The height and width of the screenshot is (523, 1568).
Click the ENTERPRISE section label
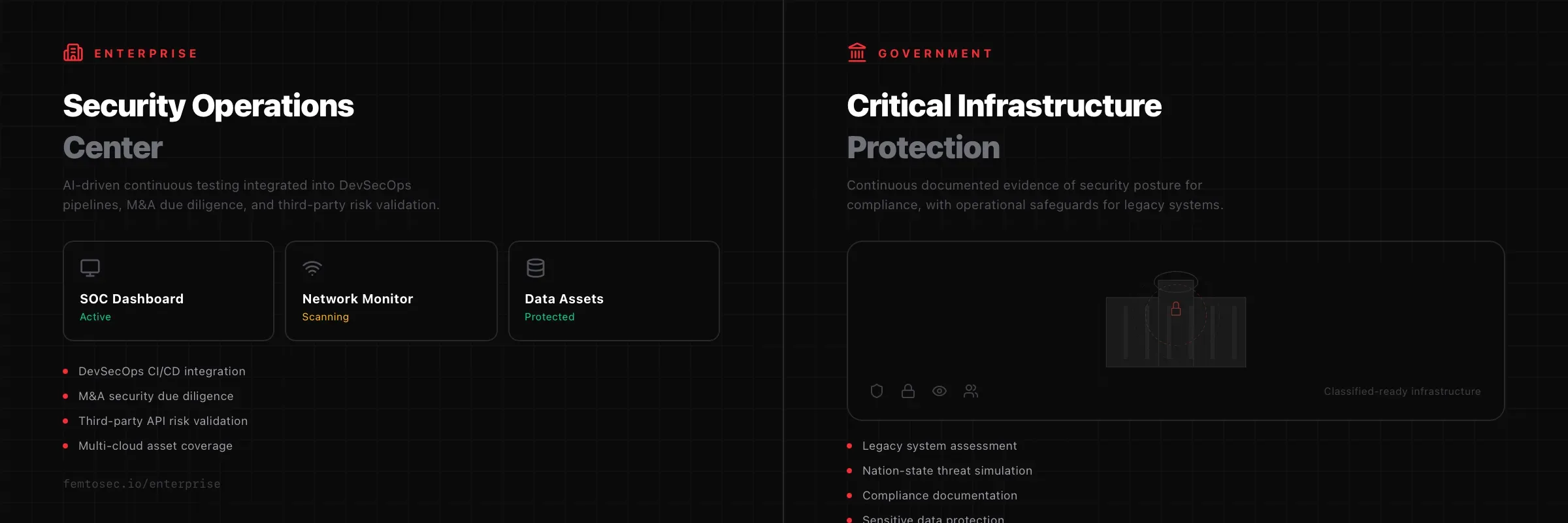146,54
